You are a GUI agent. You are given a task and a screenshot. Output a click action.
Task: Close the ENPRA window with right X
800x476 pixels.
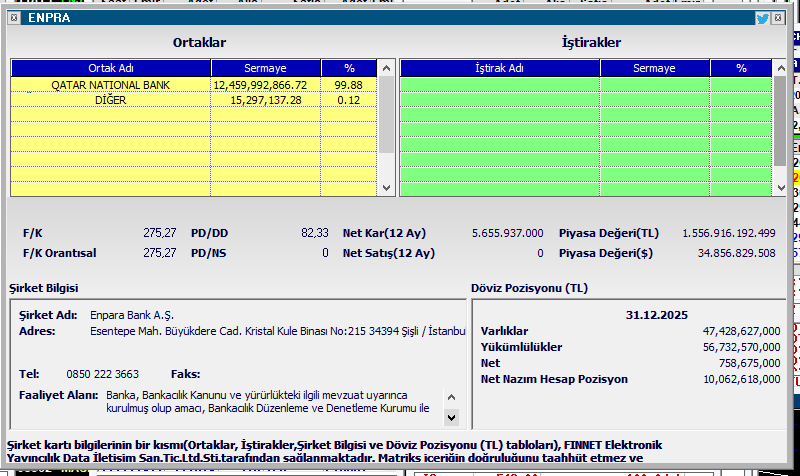[779, 18]
